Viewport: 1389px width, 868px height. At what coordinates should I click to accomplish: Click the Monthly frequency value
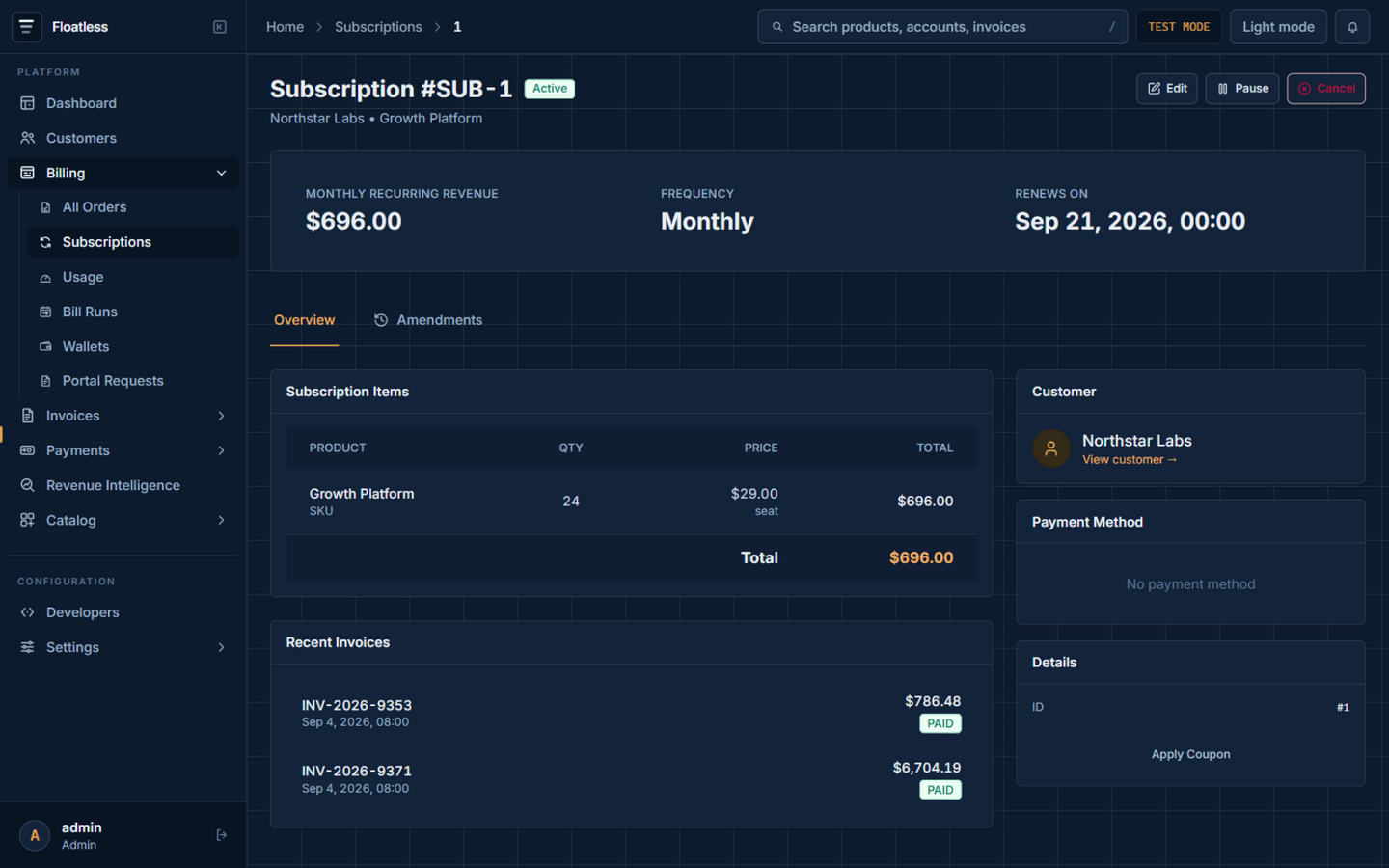click(707, 221)
